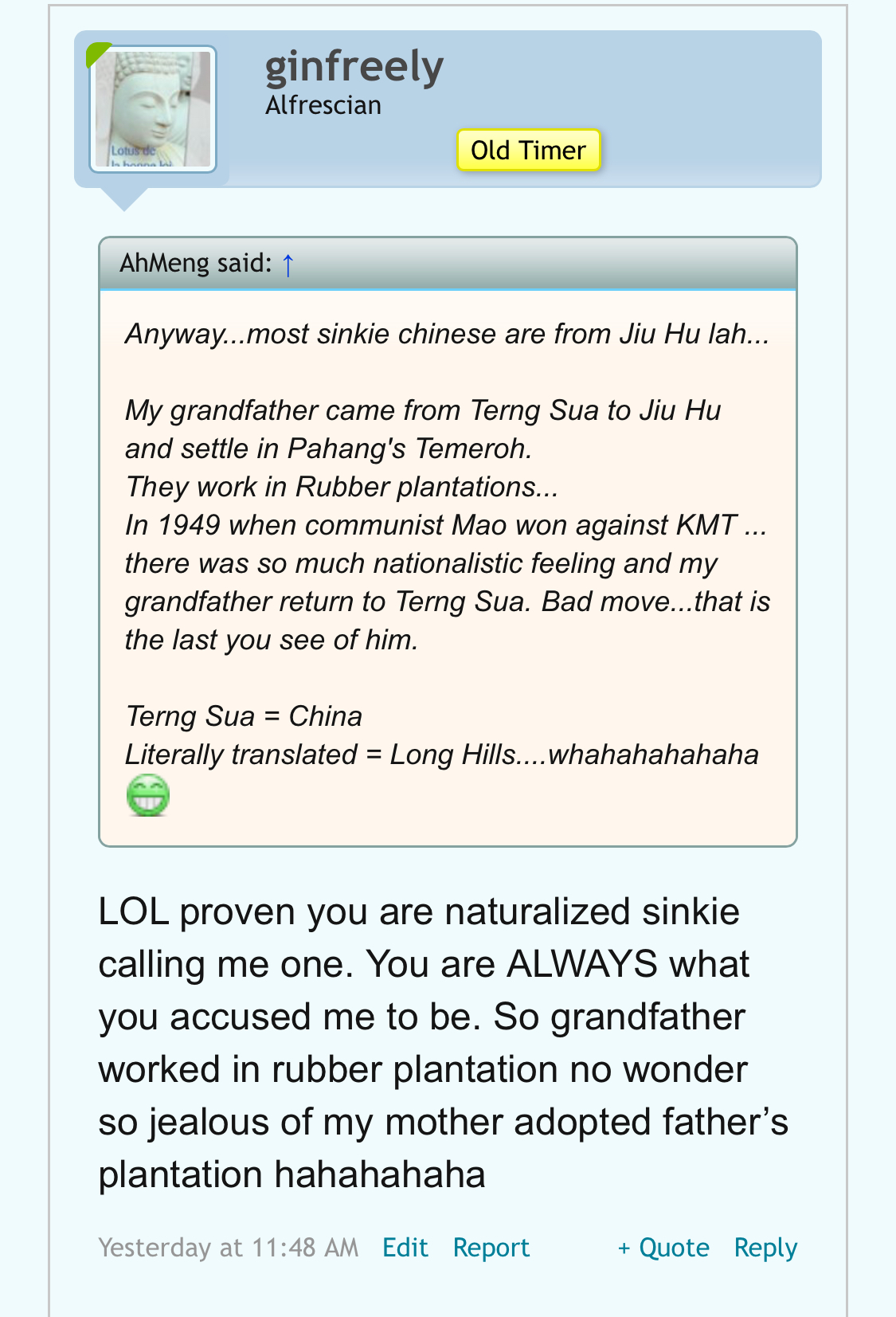Open the Yesterday at 11:48 AM permalink
The image size is (896, 1317).
click(x=229, y=1247)
